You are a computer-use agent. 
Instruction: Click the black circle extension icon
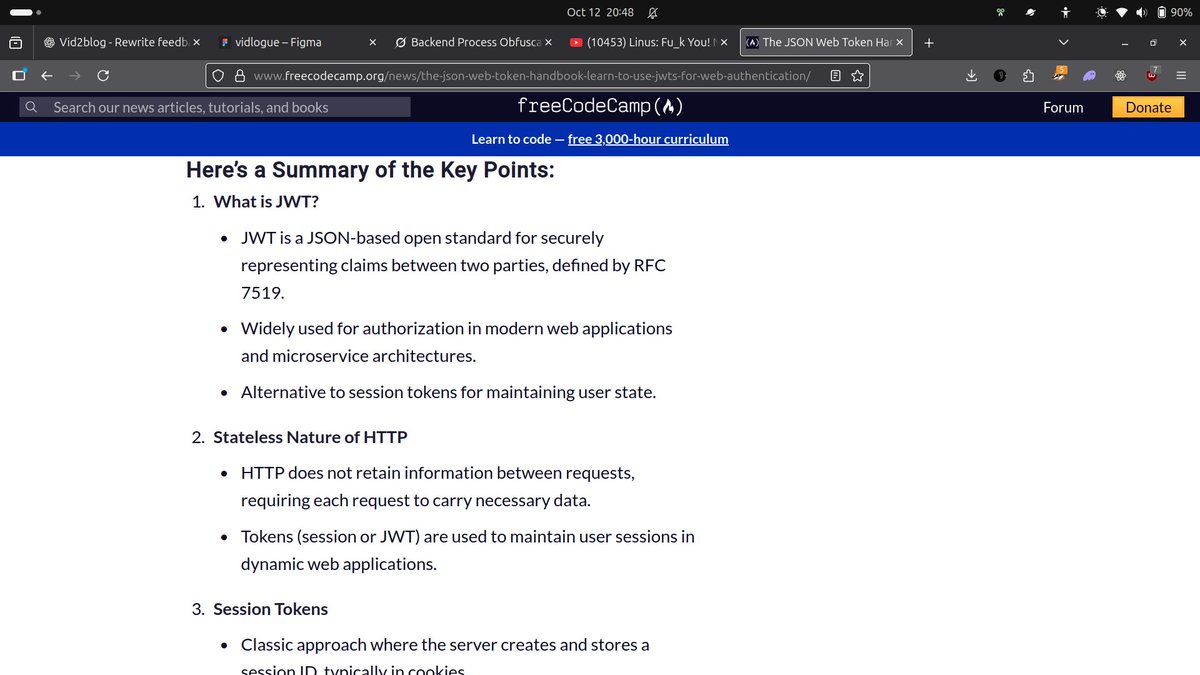click(1000, 75)
